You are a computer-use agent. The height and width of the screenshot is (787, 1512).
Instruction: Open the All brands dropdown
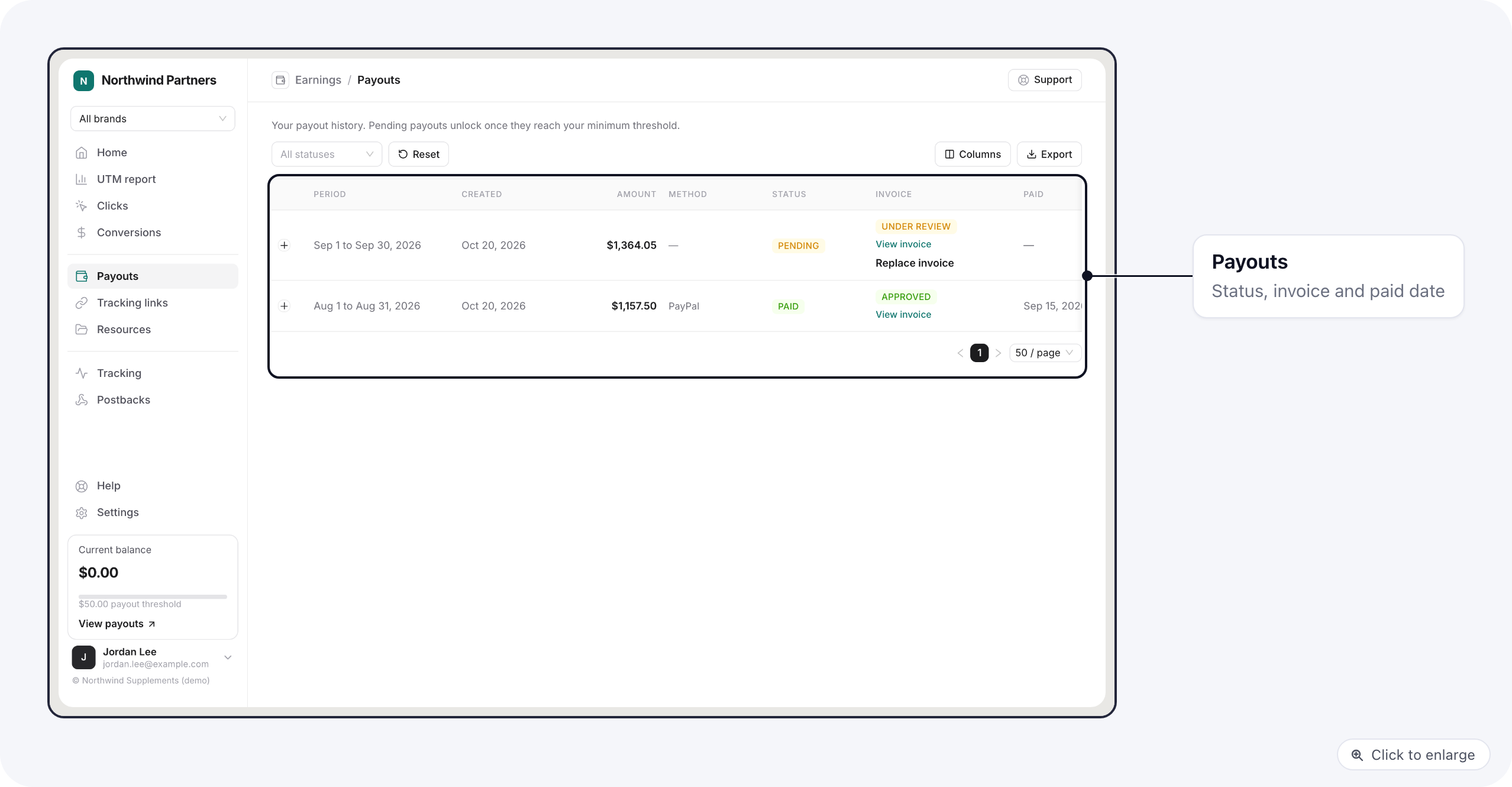pyautogui.click(x=153, y=119)
